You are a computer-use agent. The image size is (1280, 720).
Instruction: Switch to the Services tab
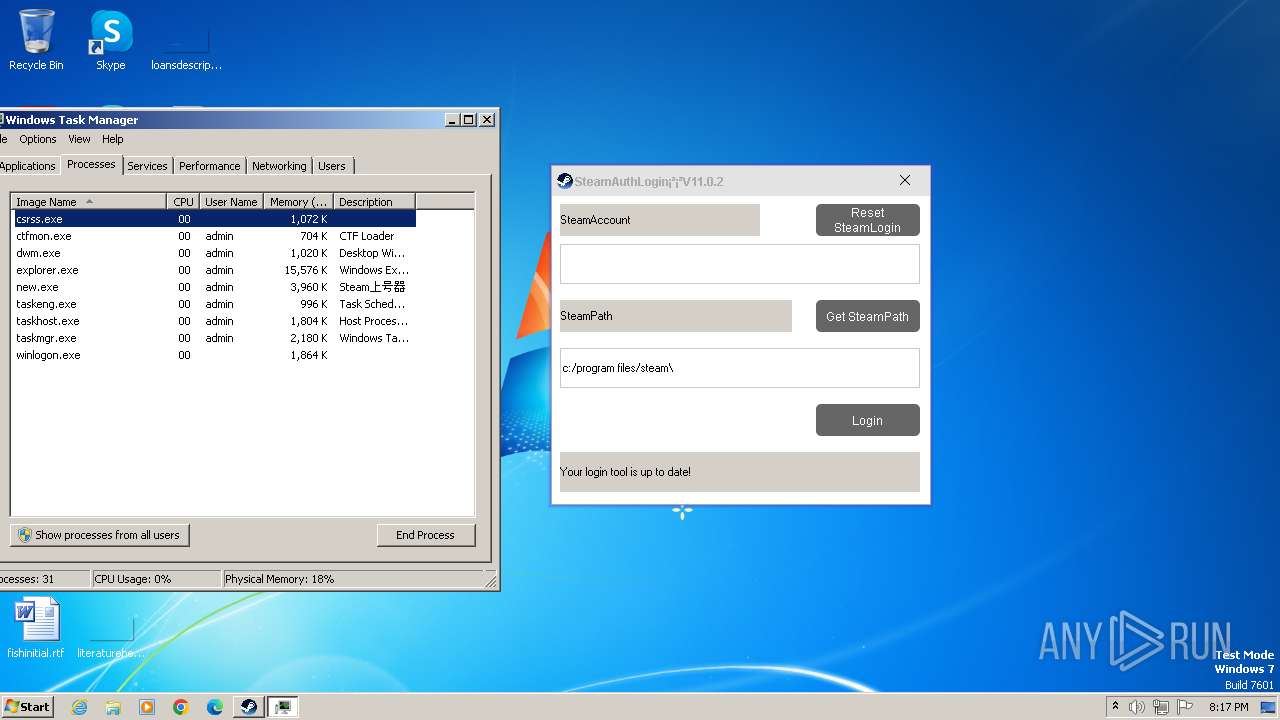click(x=147, y=166)
